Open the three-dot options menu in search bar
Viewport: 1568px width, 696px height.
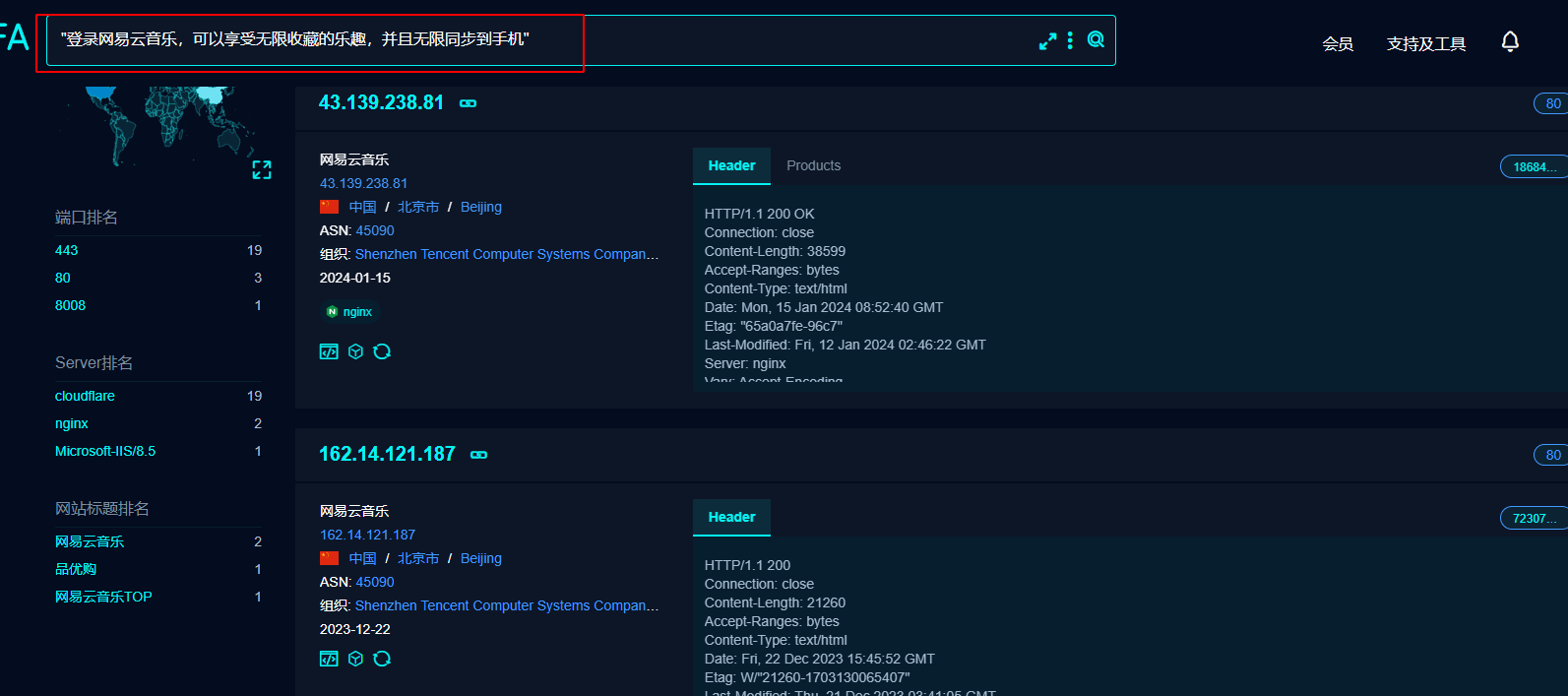[x=1070, y=40]
